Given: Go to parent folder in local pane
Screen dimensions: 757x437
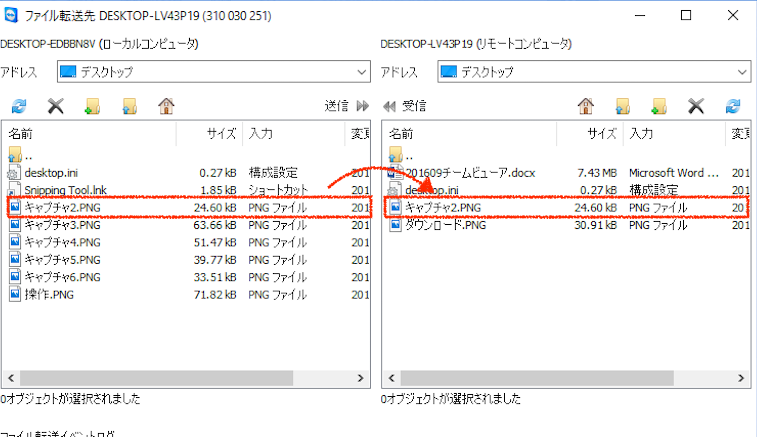Looking at the screenshot, I should (x=130, y=105).
